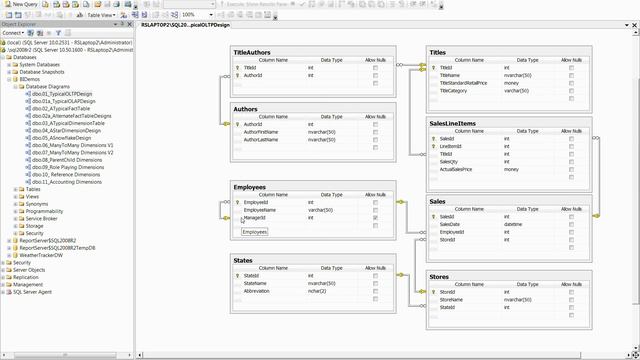Click the Filter funnel icon in Object Explorer
This screenshot has width=640, height=360.
[x=58, y=33]
